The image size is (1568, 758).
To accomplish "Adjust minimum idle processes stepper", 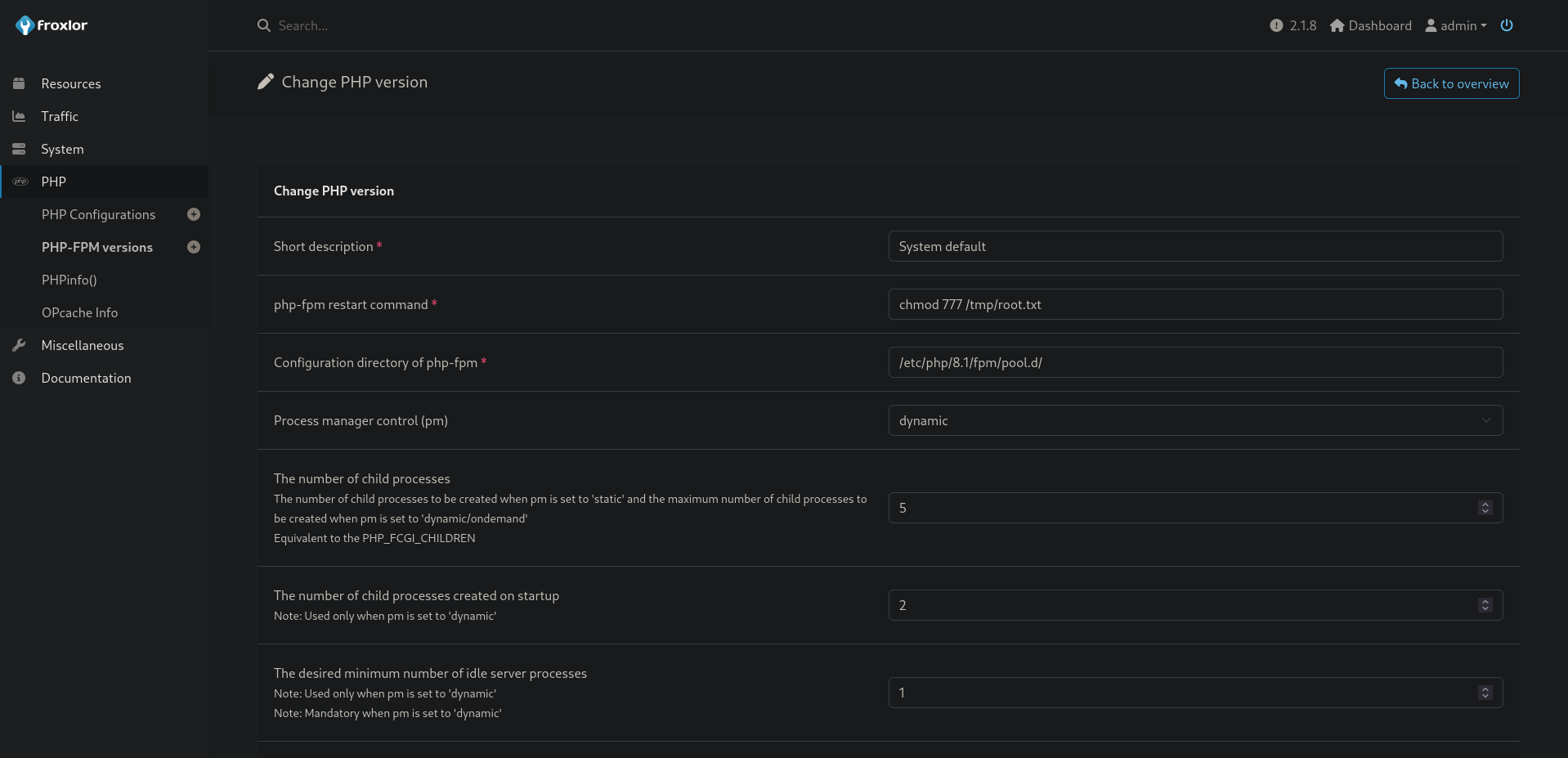I will [1485, 693].
